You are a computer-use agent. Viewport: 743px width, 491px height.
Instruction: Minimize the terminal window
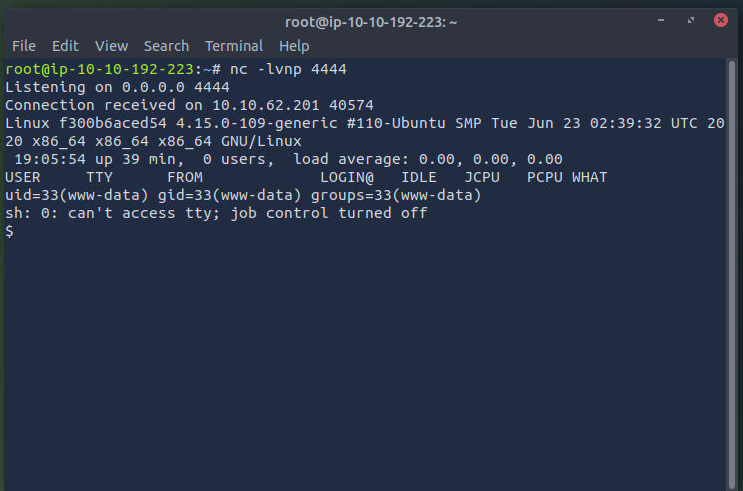point(661,20)
